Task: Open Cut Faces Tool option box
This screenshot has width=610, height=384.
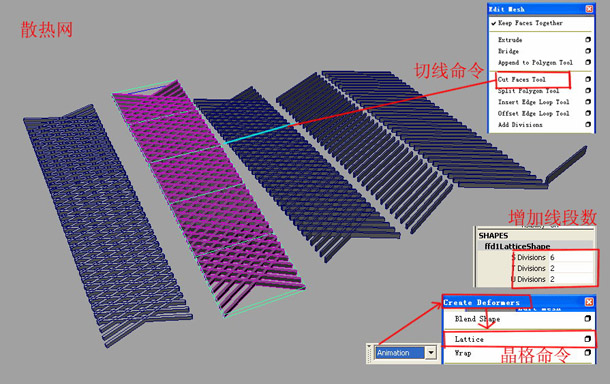Action: click(588, 79)
